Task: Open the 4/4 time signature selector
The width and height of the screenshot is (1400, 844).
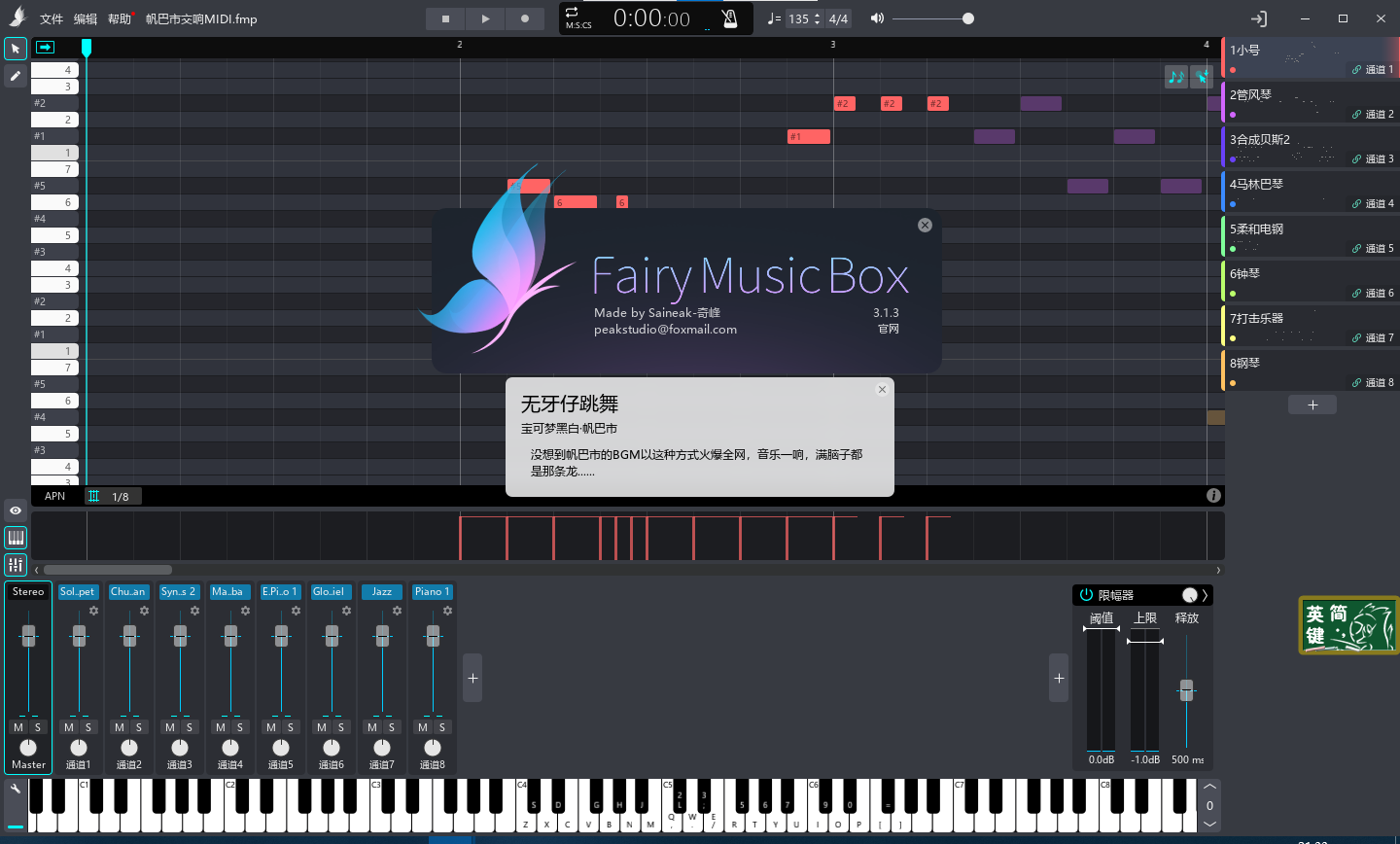Action: [838, 18]
